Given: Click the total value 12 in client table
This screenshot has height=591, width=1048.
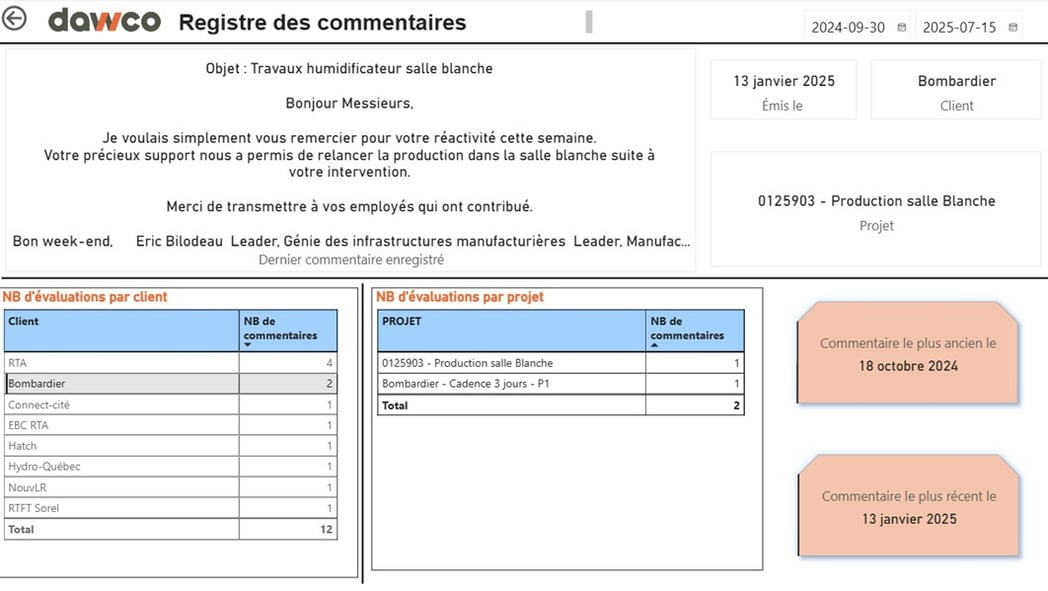Looking at the screenshot, I should (326, 529).
